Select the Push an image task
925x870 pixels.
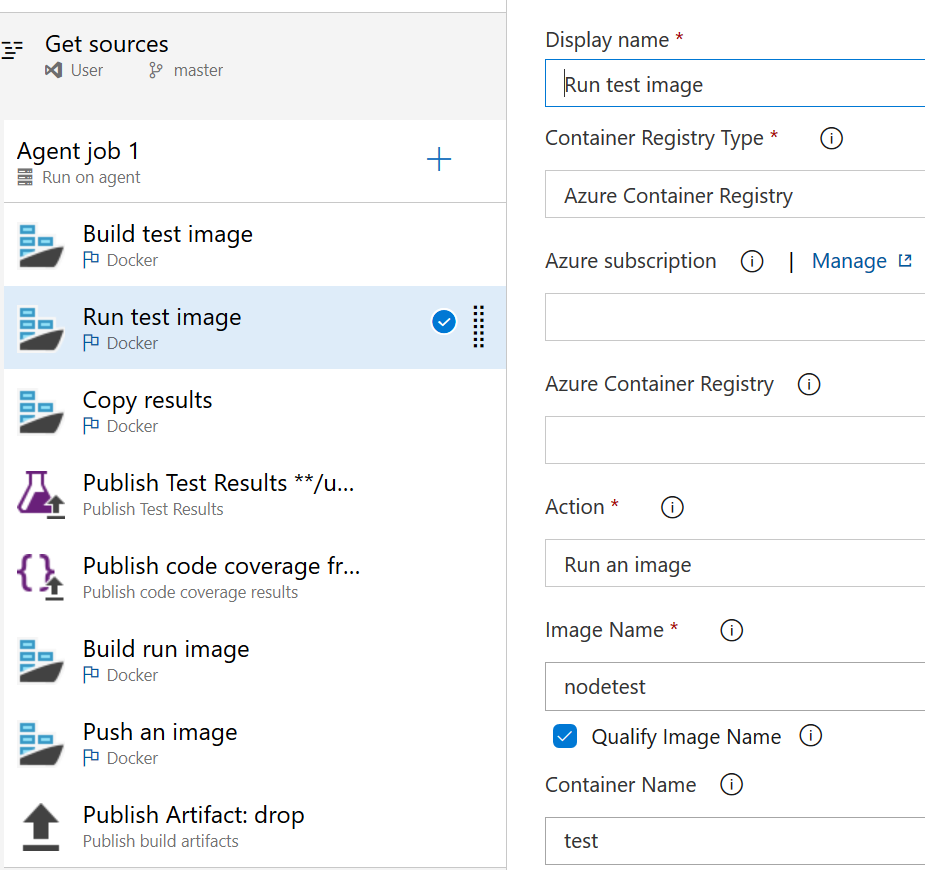(255, 744)
